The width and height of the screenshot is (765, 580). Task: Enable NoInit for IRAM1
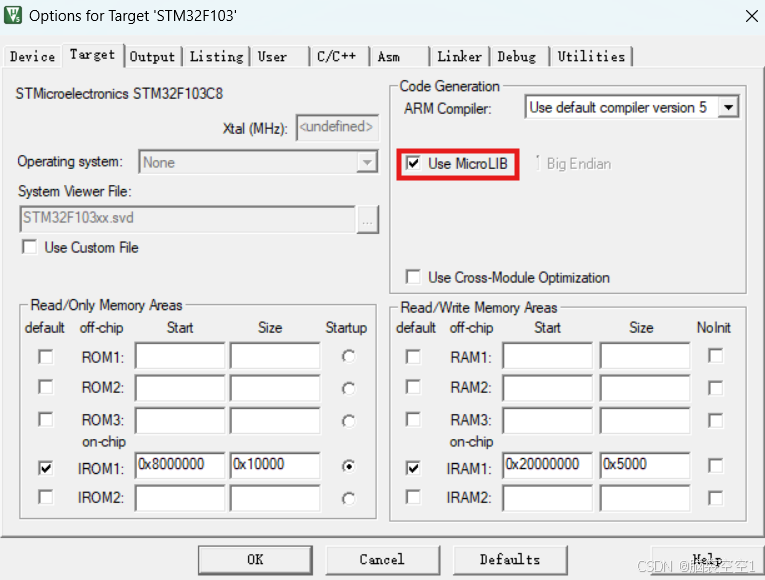pyautogui.click(x=715, y=466)
